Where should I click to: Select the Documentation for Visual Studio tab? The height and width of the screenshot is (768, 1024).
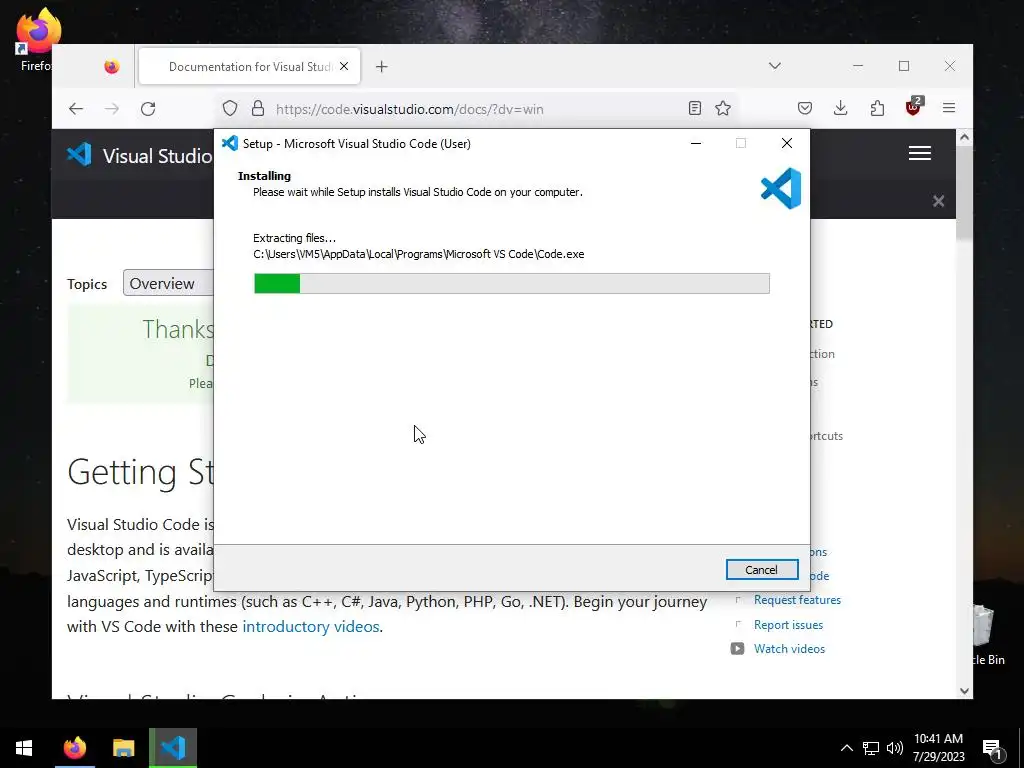pyautogui.click(x=249, y=66)
